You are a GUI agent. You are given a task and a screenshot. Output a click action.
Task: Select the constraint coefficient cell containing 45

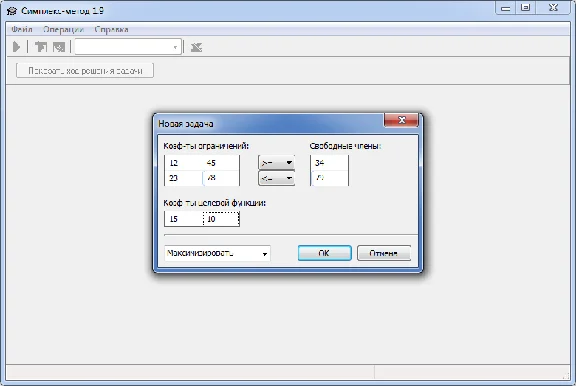tap(220, 163)
